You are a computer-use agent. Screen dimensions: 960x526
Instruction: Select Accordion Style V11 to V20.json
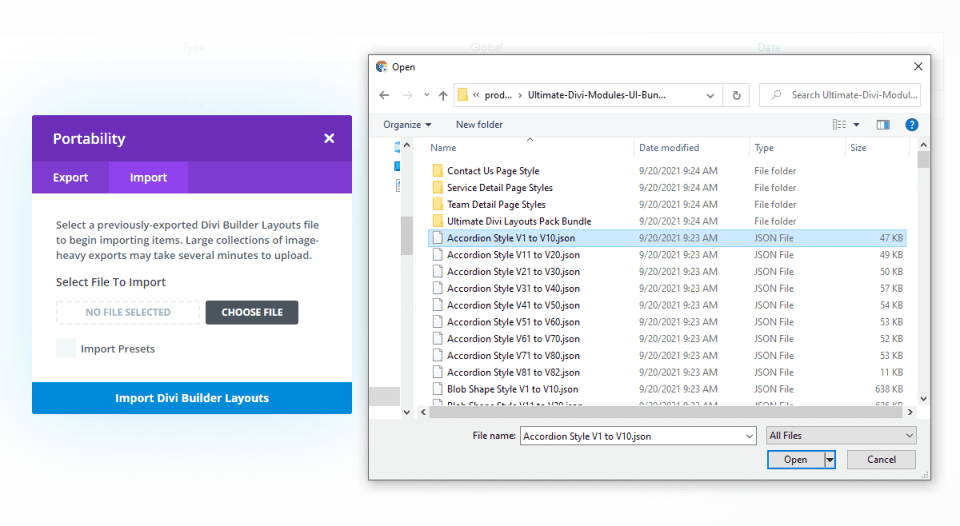pyautogui.click(x=667, y=255)
